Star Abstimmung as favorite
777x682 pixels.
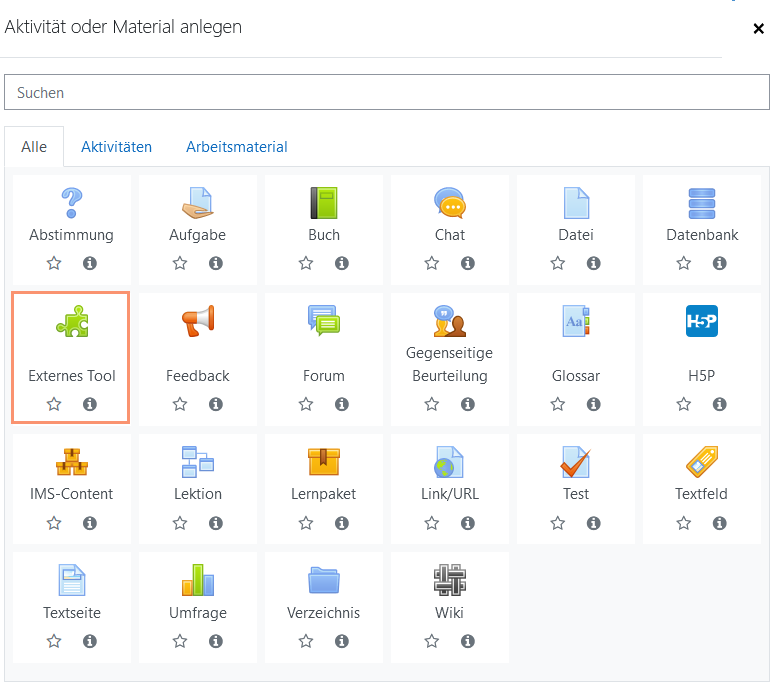(54, 263)
